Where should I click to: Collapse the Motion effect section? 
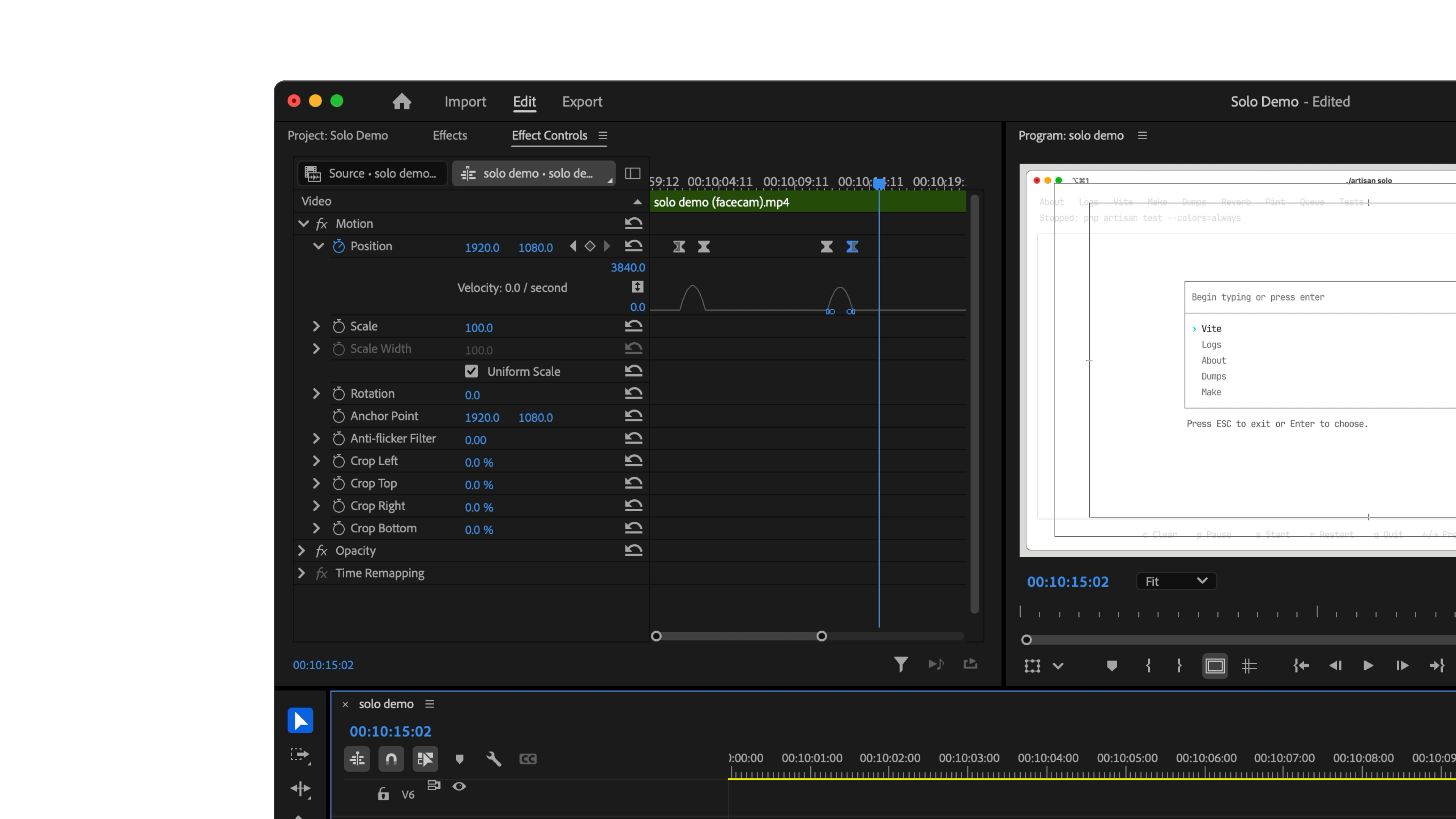point(303,223)
